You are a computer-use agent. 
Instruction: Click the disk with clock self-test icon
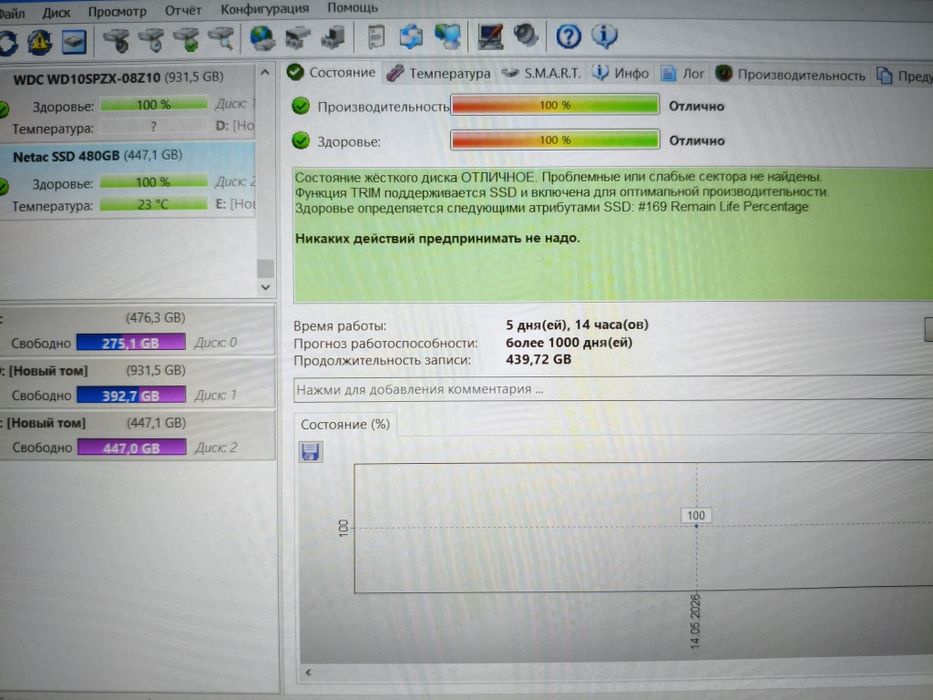click(x=151, y=40)
